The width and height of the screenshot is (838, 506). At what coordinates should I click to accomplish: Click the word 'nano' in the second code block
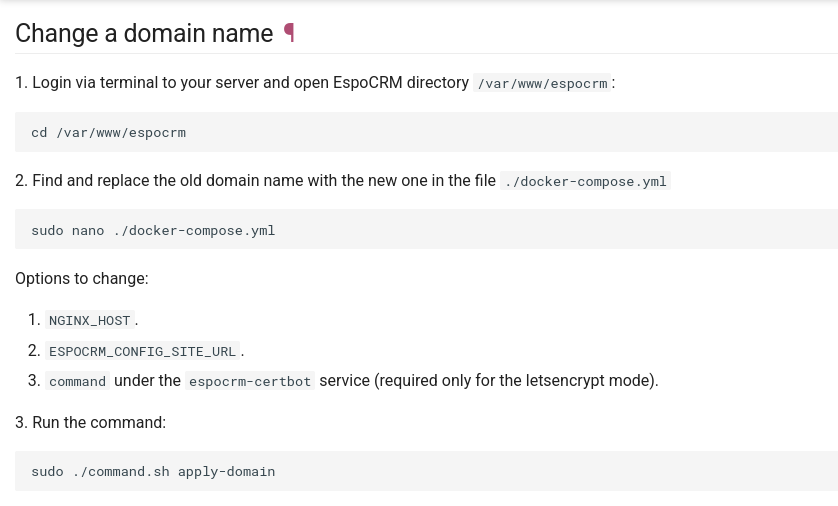pyautogui.click(x=88, y=230)
